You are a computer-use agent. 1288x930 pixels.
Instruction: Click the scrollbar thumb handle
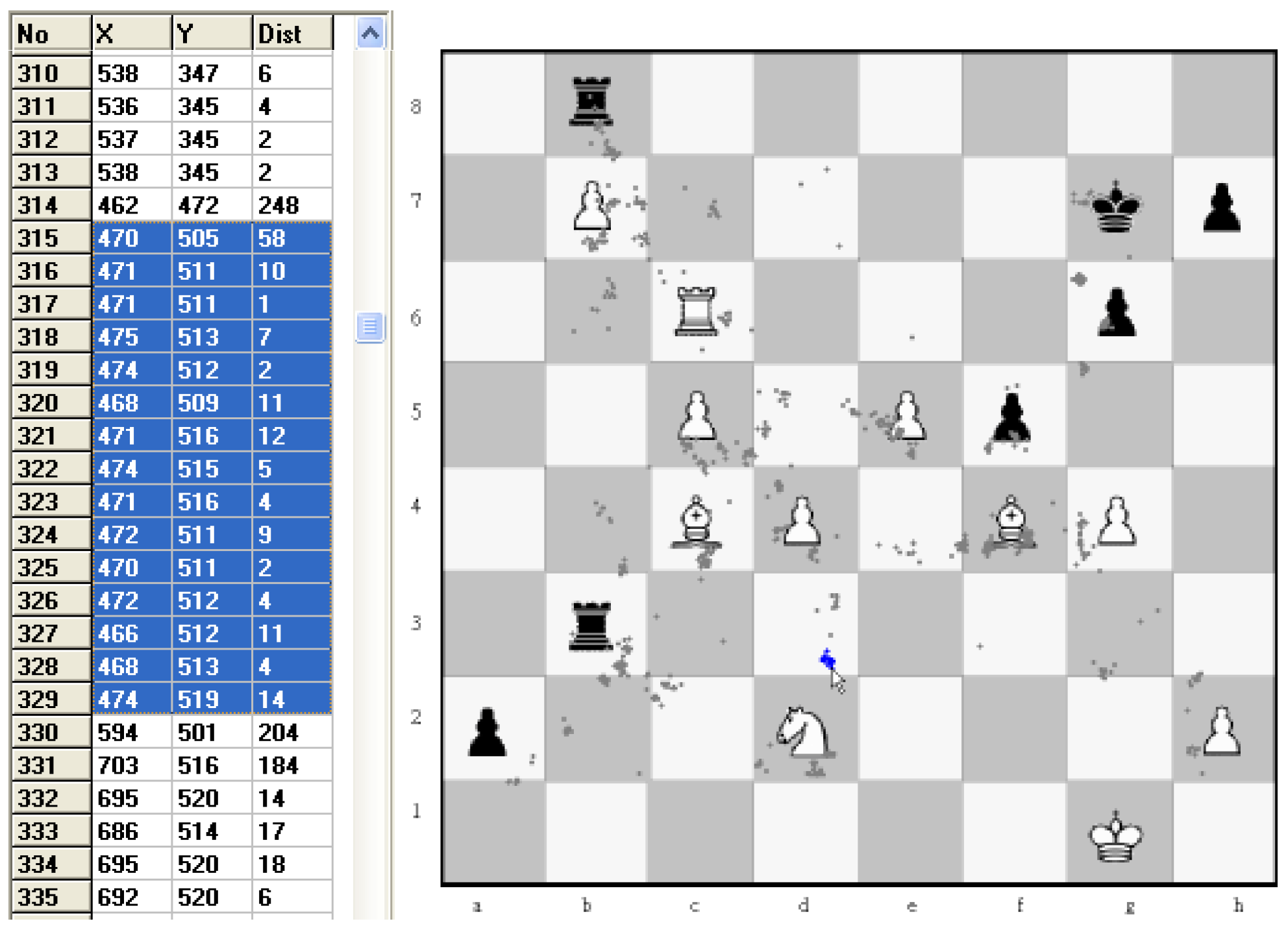(370, 326)
